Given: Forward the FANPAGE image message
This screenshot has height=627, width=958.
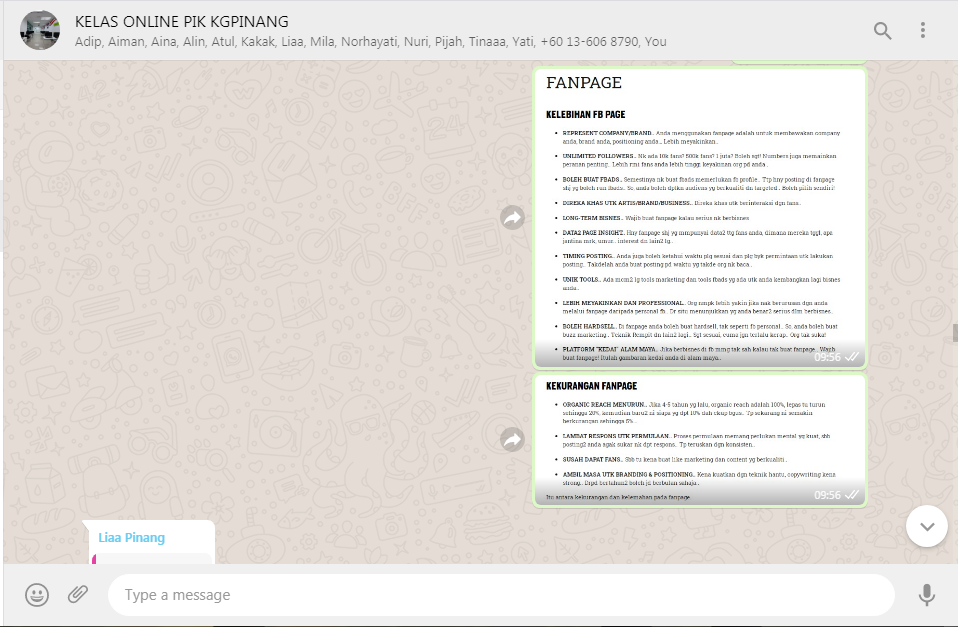Looking at the screenshot, I should click(513, 218).
